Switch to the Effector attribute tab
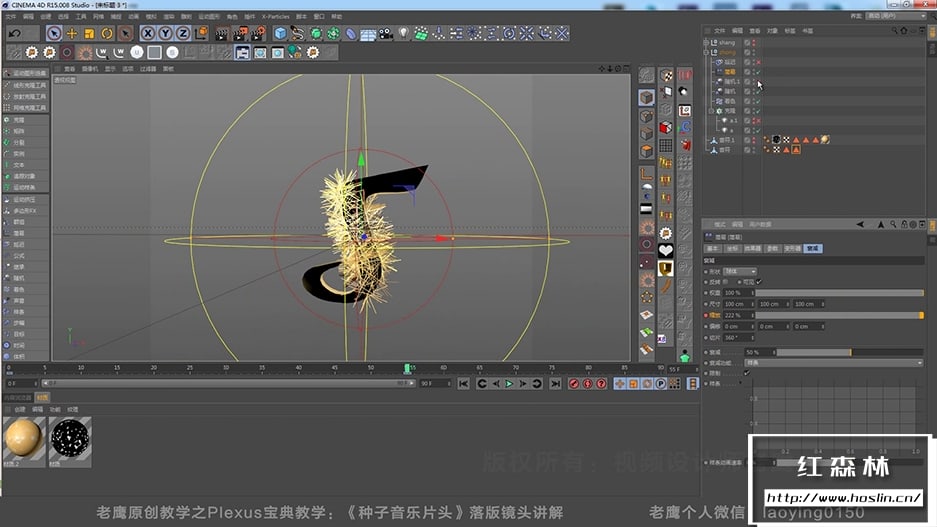This screenshot has width=937, height=527. [752, 249]
